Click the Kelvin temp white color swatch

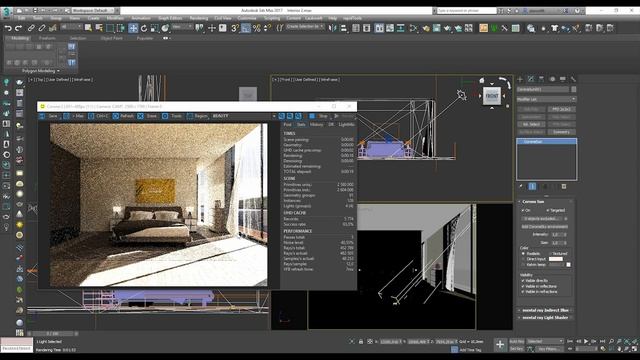pos(568,264)
